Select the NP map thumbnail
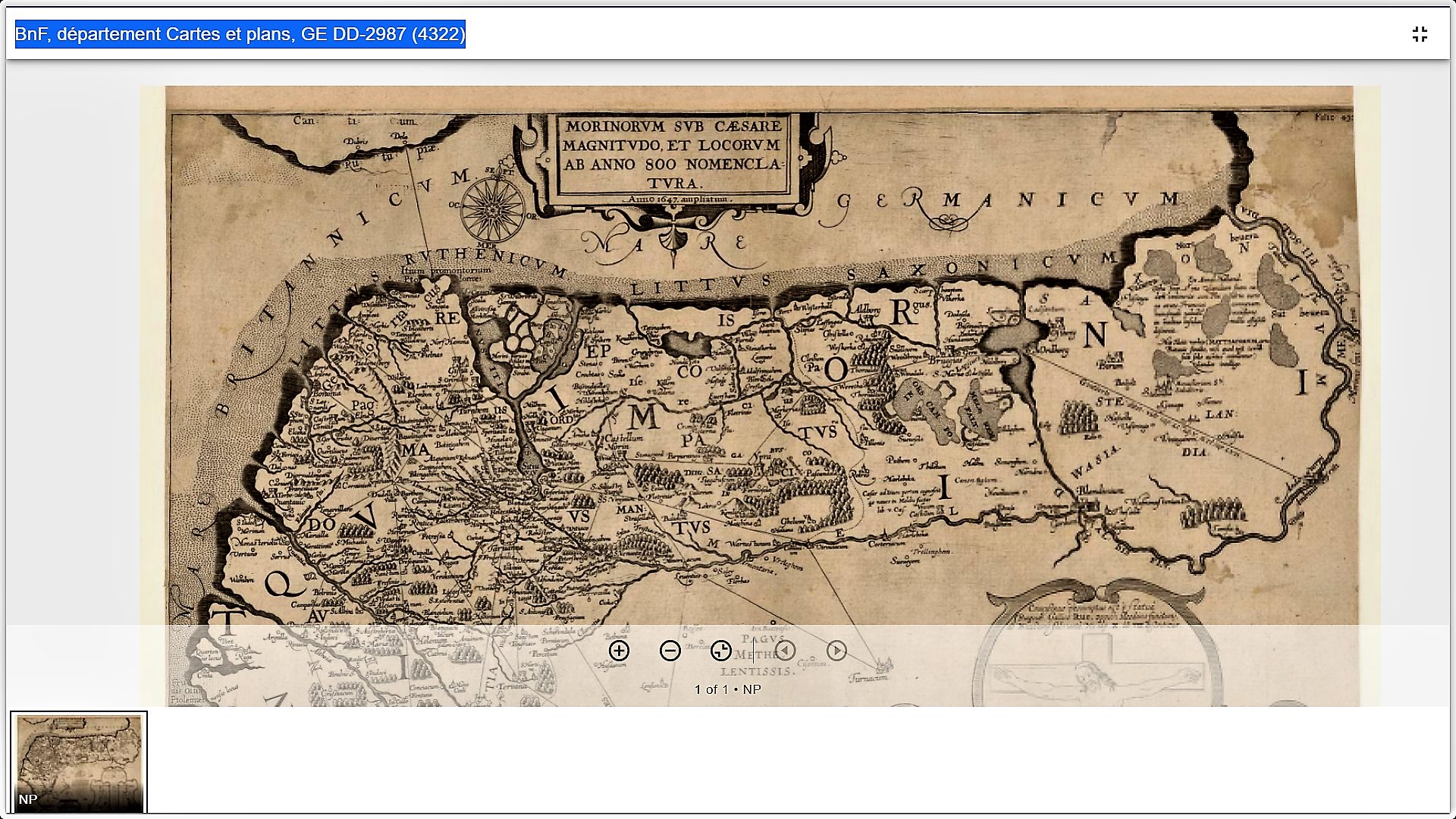1456x819 pixels. click(x=79, y=762)
